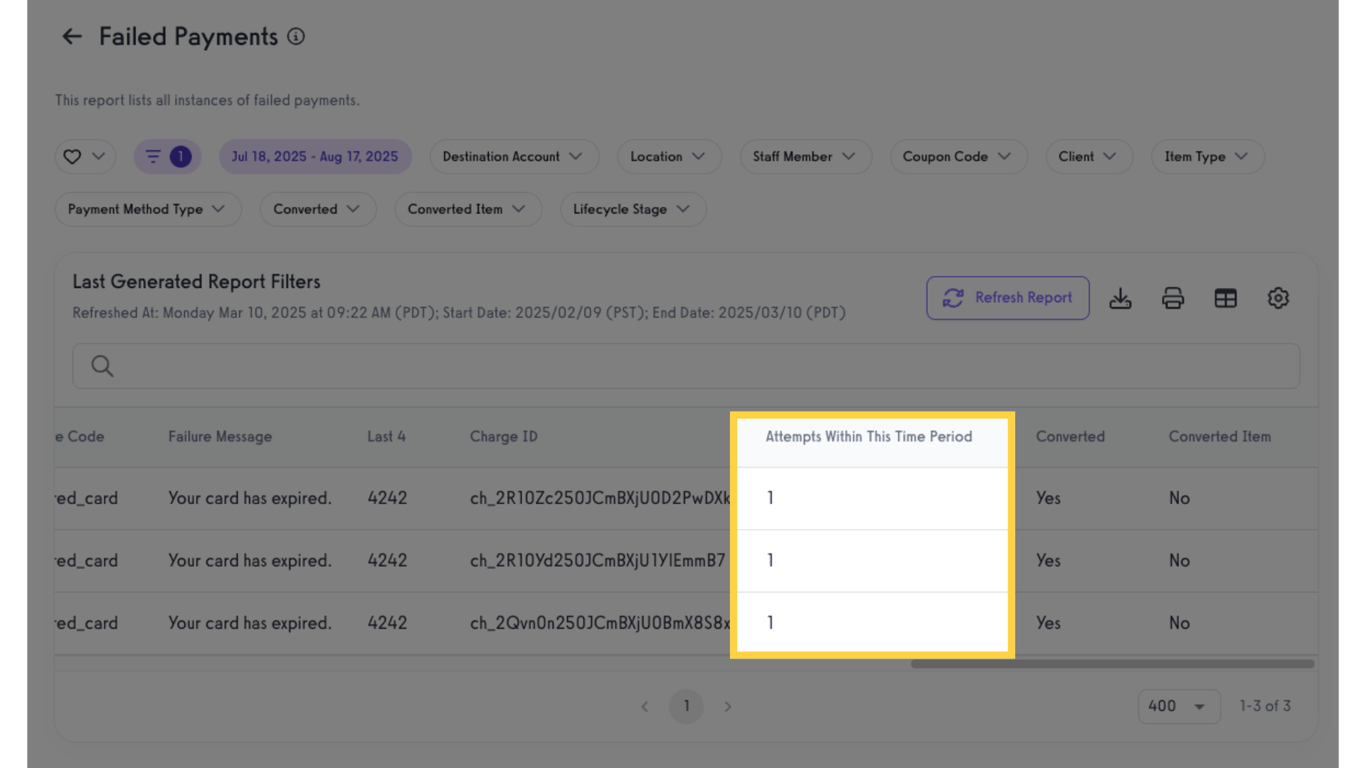1366x768 pixels.
Task: Sort by the Last 4 column header
Action: tap(386, 437)
